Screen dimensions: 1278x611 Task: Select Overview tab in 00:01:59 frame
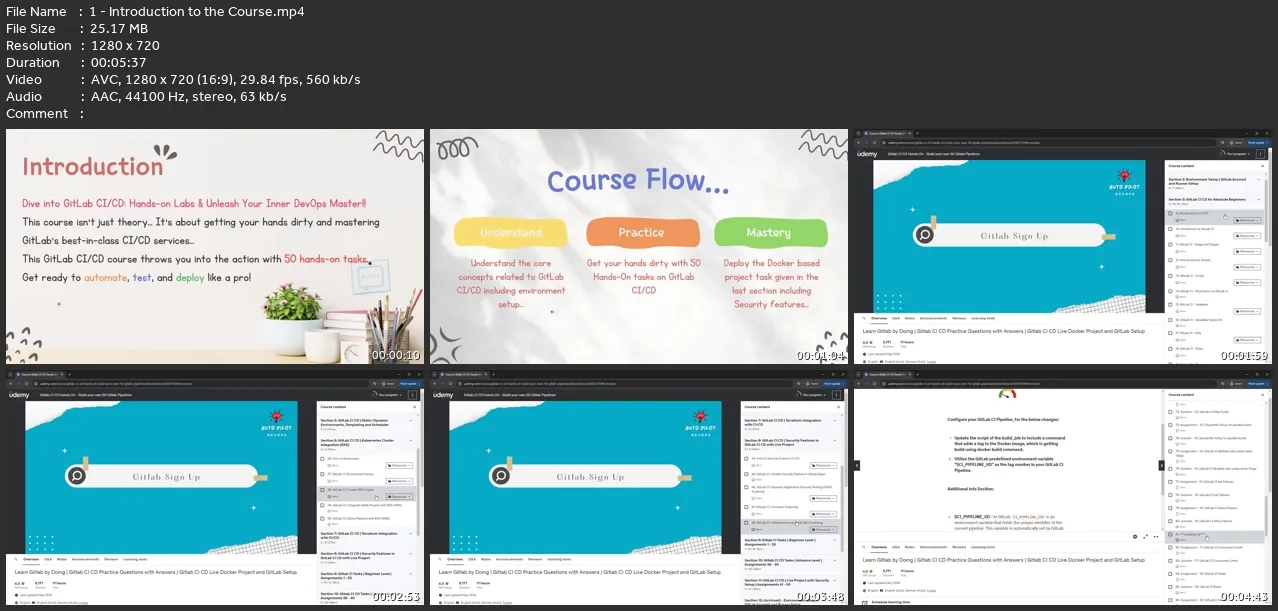pyautogui.click(x=879, y=318)
